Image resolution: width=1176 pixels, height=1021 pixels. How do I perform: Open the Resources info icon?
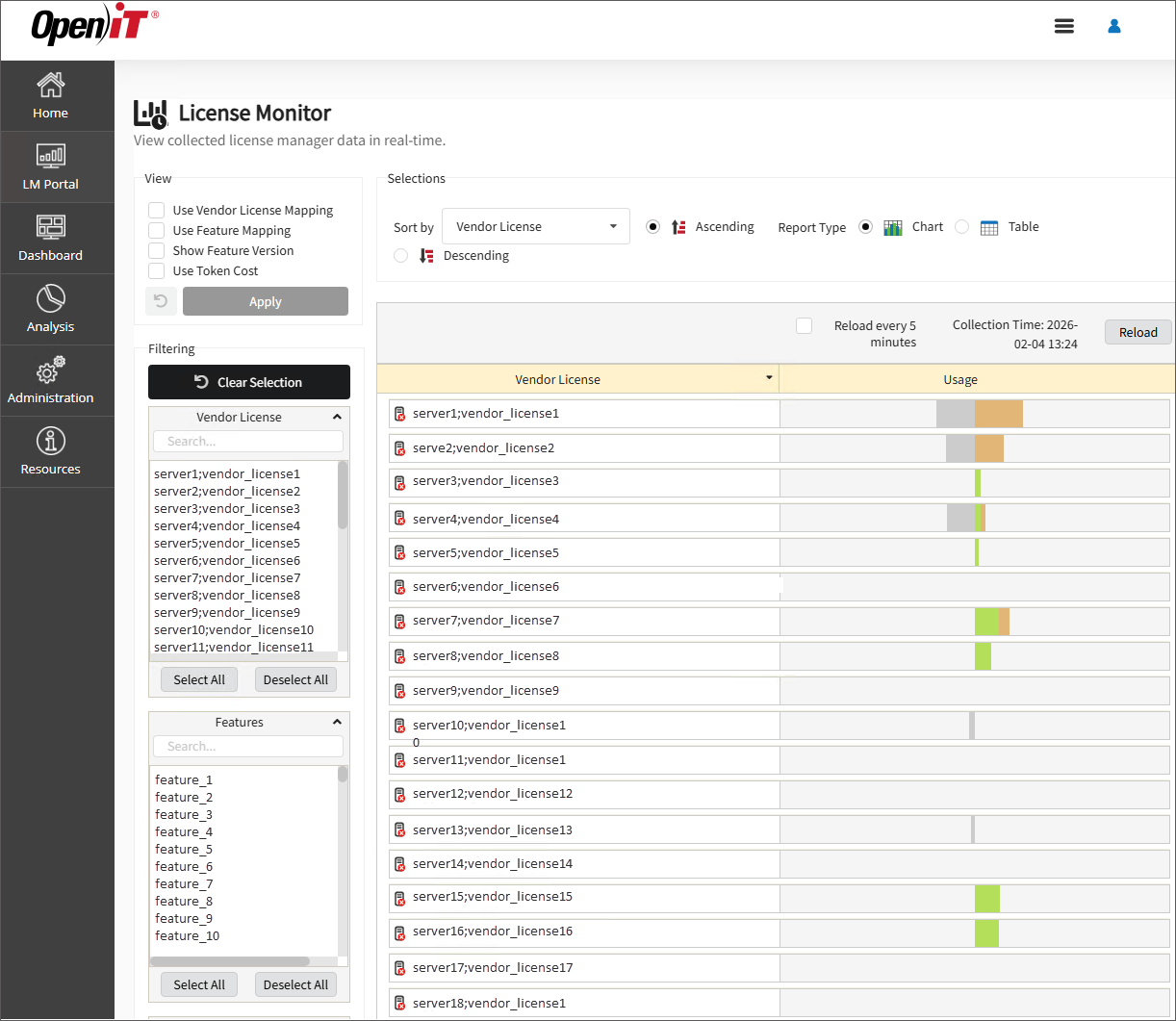(50, 441)
